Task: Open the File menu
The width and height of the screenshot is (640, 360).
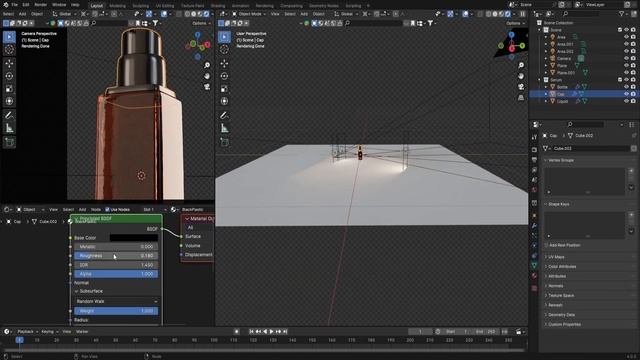Action: pyautogui.click(x=15, y=5)
